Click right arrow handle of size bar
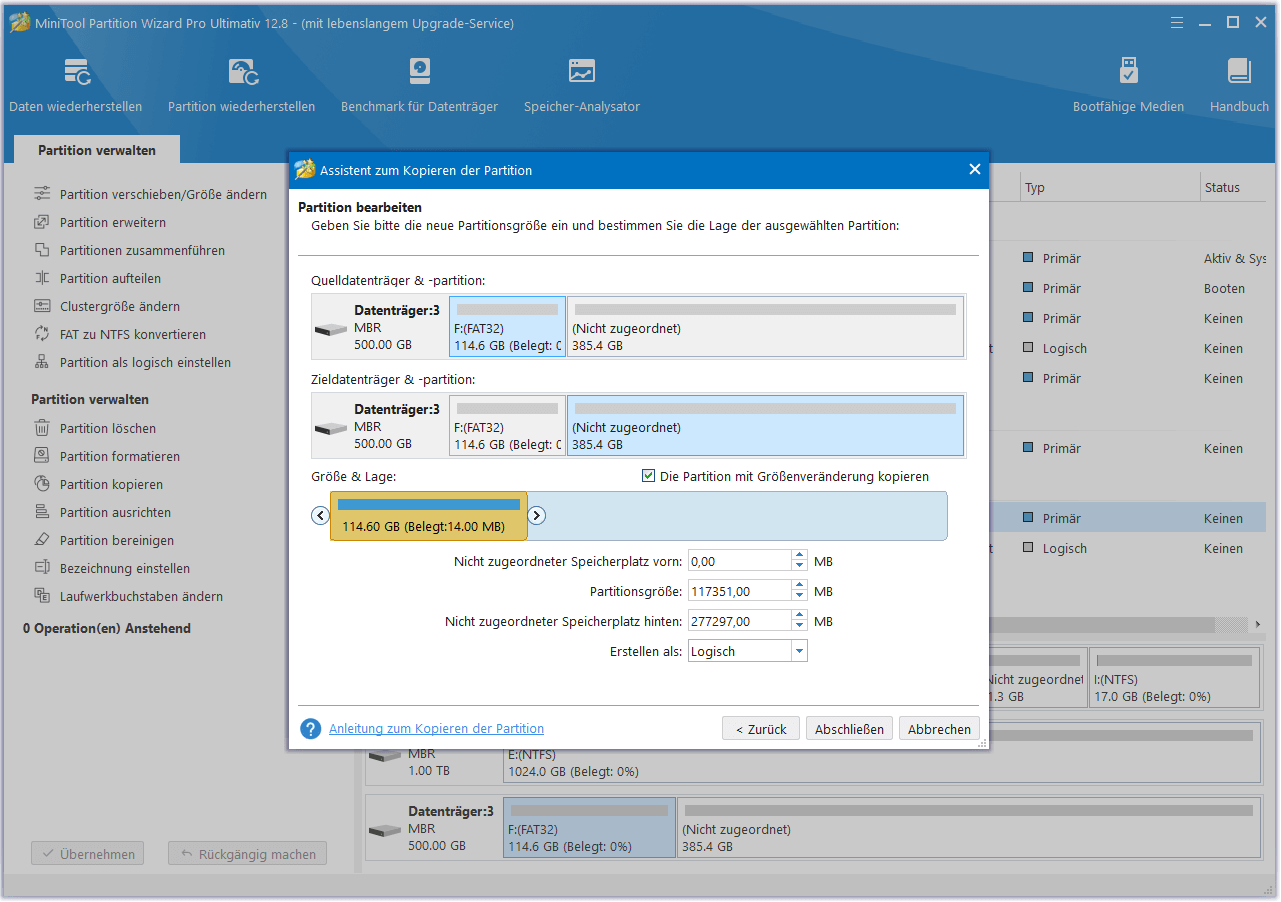 (536, 516)
